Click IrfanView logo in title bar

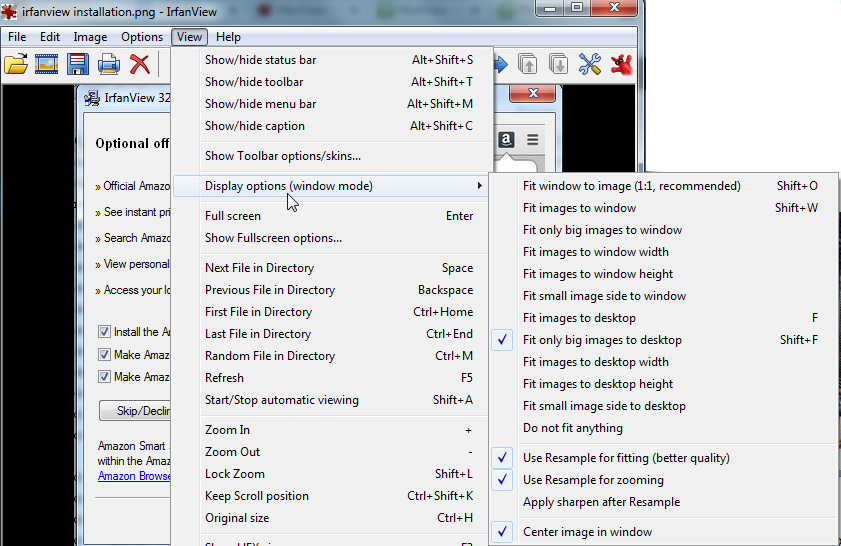click(9, 11)
